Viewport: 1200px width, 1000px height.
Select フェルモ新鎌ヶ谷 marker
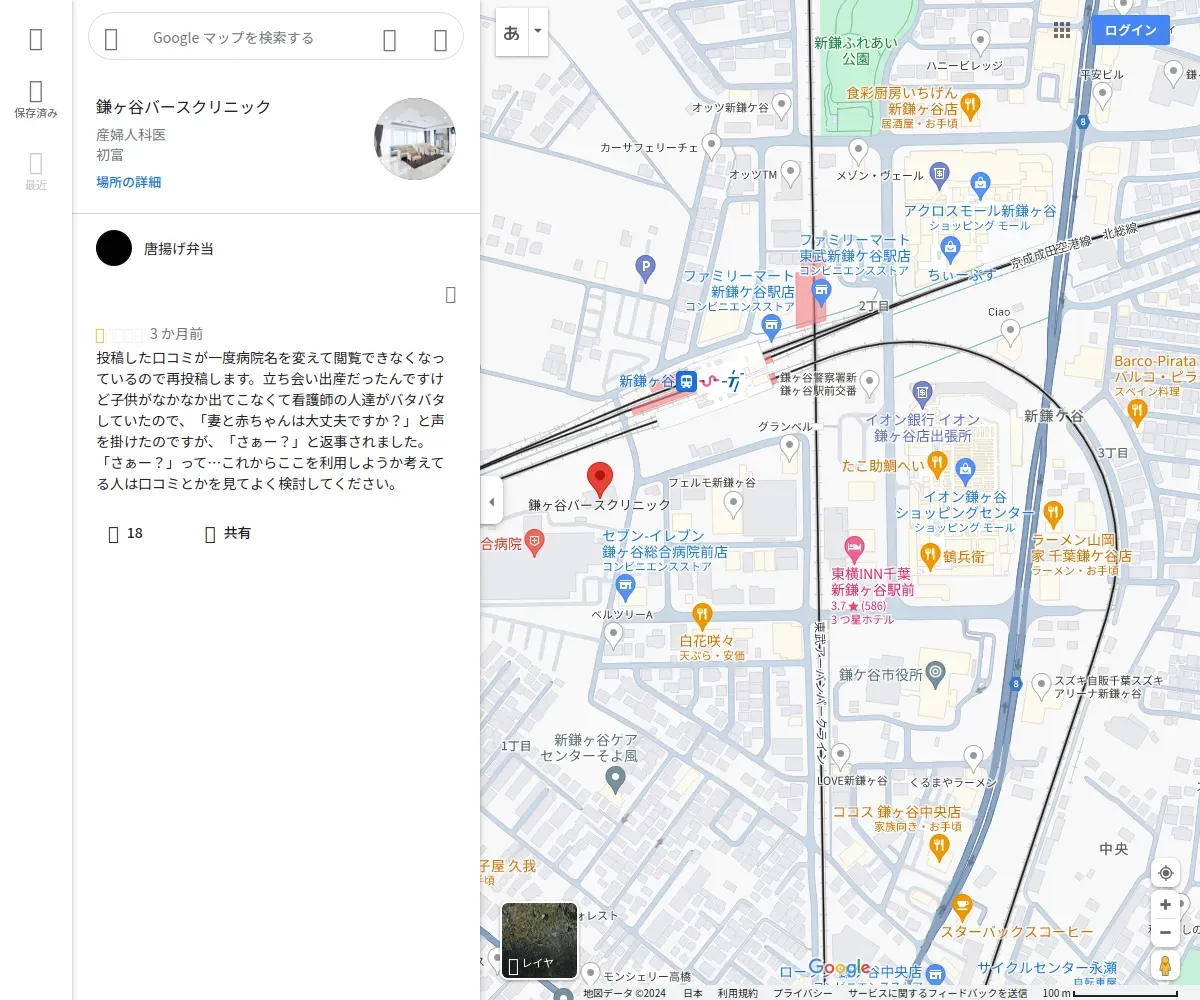click(733, 505)
